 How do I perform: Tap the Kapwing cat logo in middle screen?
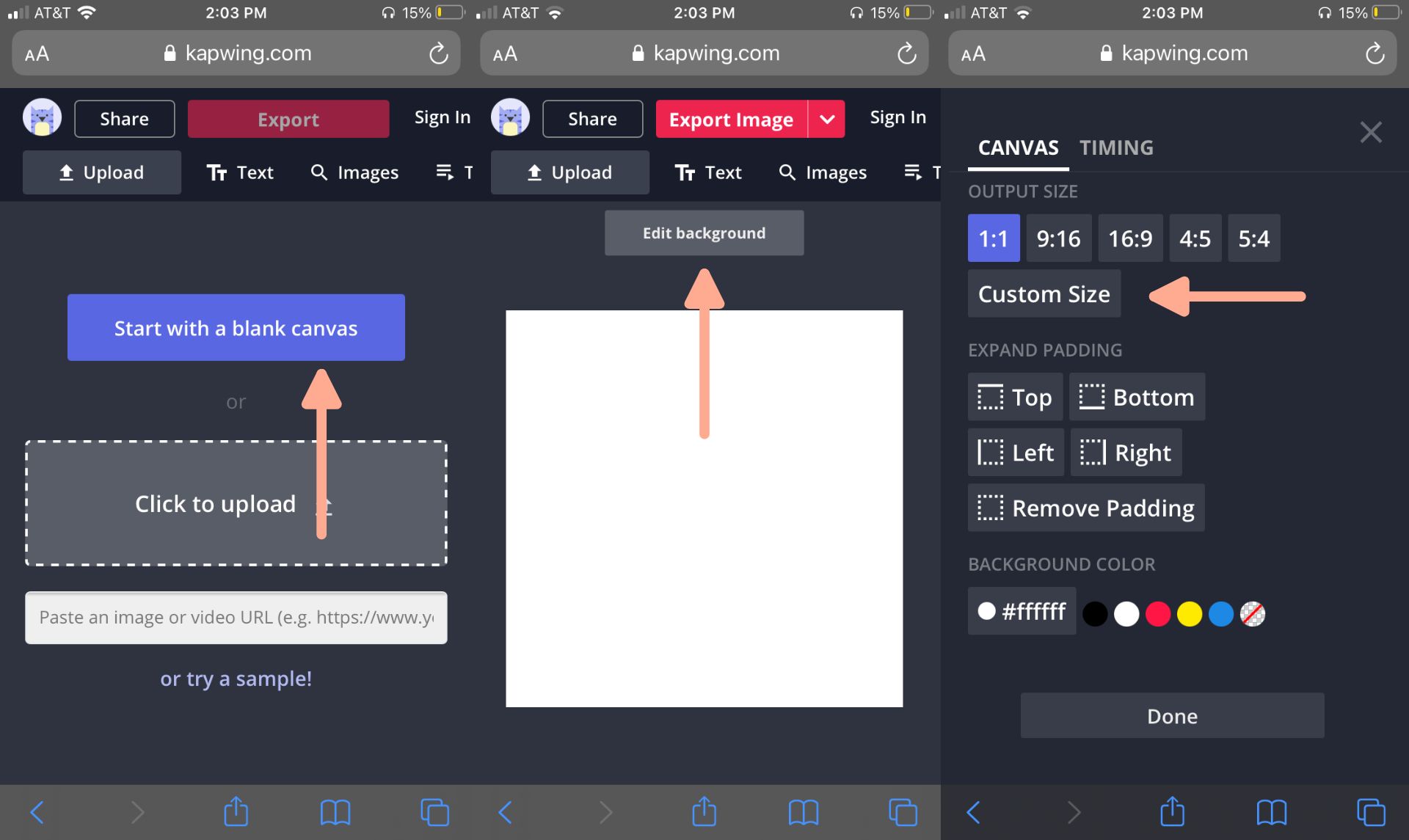pos(510,118)
